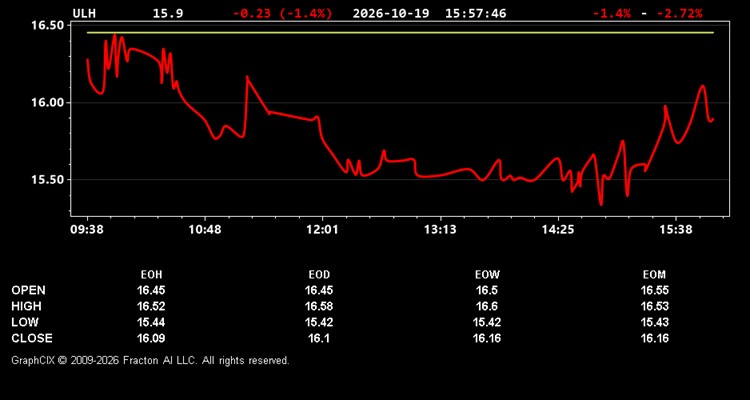Click the 16.50 y-axis label
This screenshot has height=400, width=750.
(x=48, y=25)
